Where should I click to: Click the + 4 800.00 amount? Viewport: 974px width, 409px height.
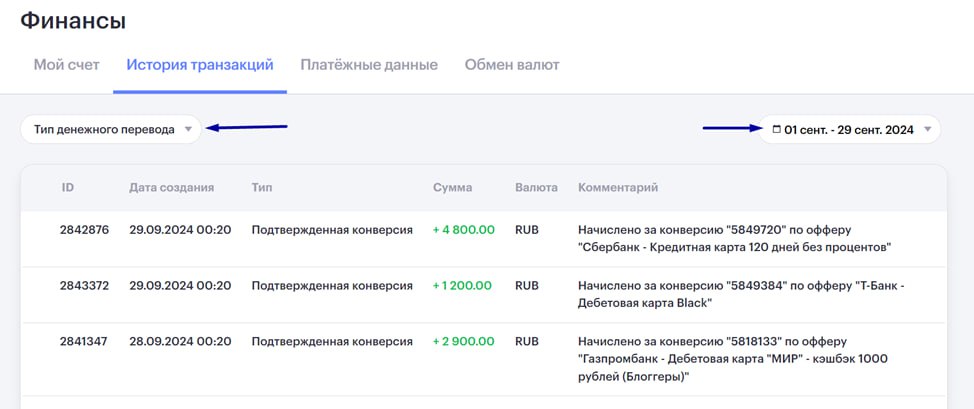tap(463, 230)
